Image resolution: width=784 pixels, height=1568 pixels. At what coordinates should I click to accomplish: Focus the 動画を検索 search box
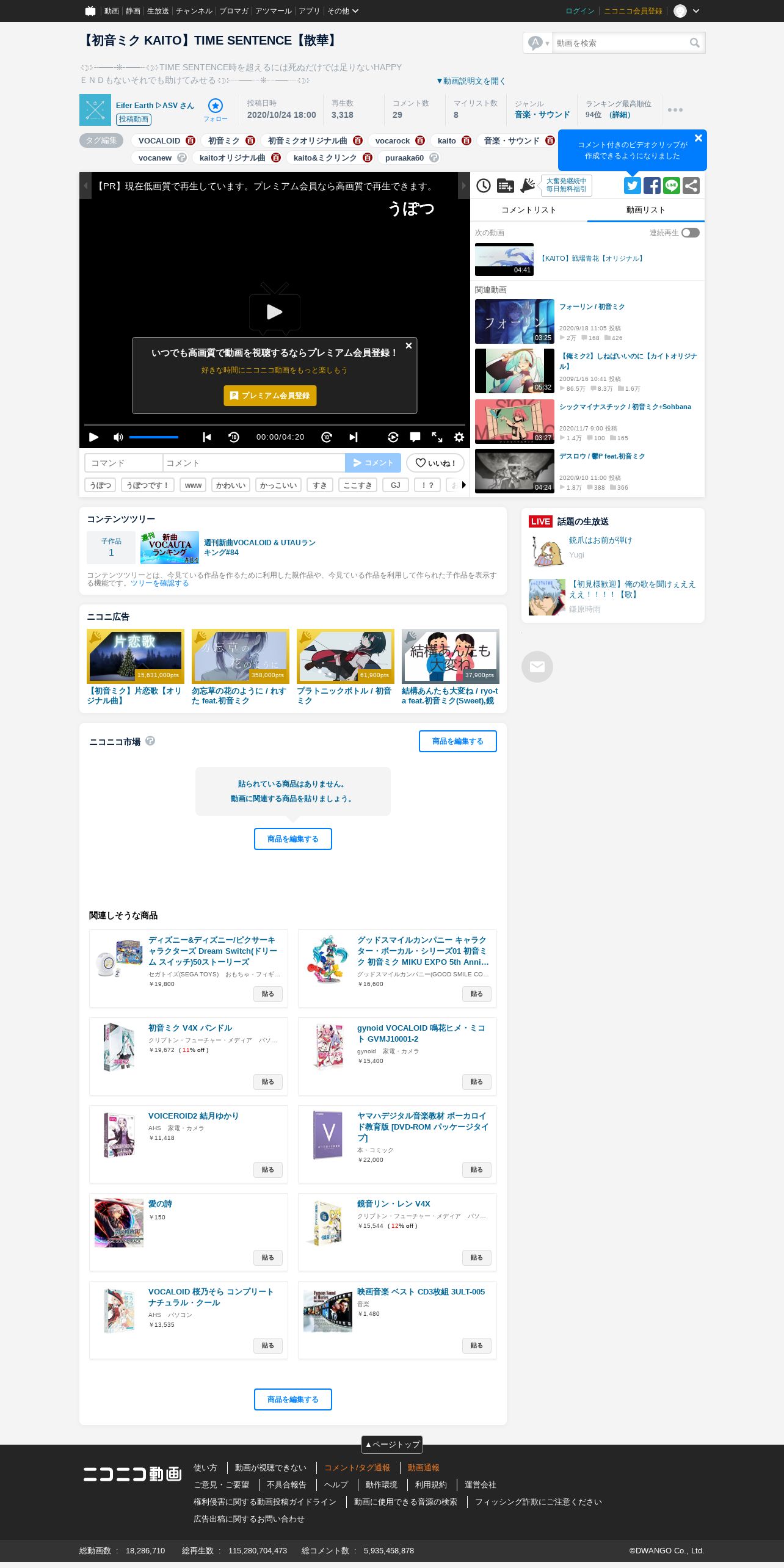point(620,43)
